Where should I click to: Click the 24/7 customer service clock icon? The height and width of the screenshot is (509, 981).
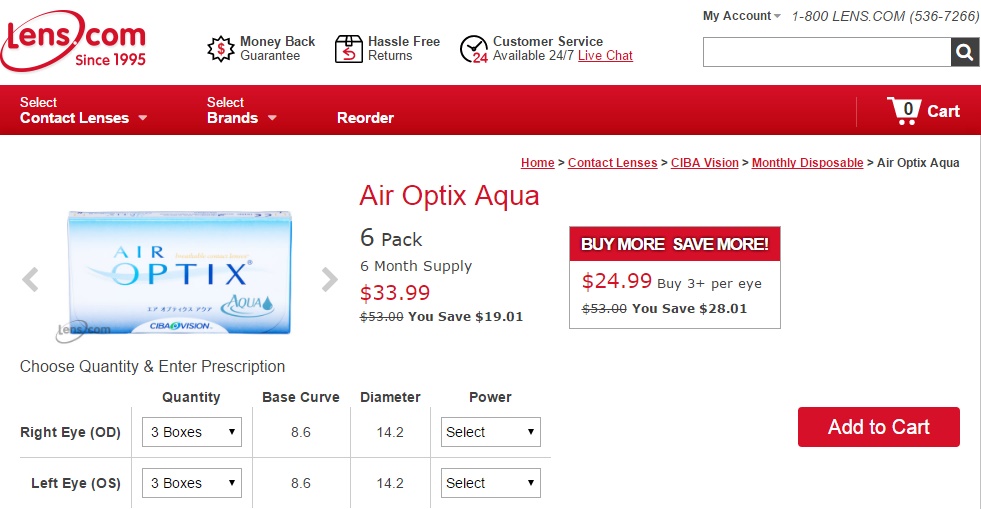click(x=474, y=49)
